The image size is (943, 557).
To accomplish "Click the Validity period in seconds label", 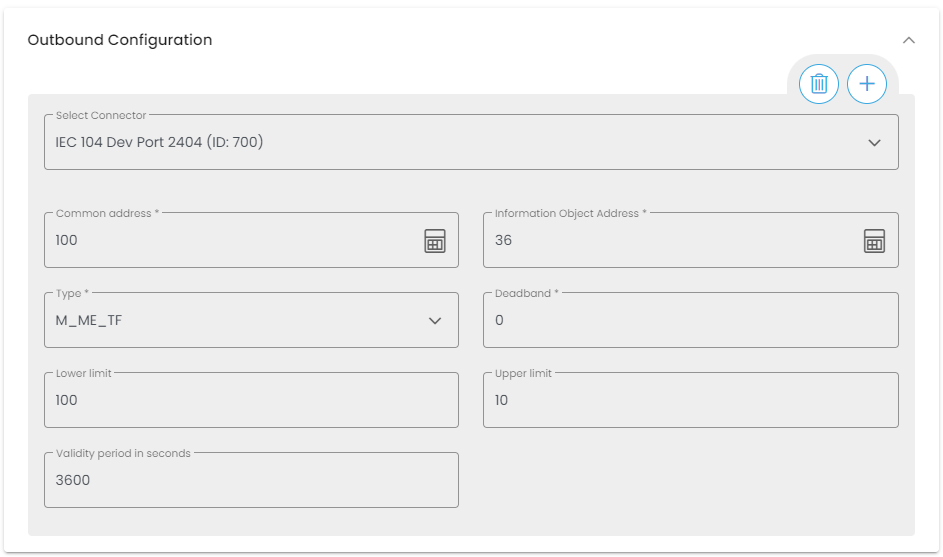I will coord(123,453).
